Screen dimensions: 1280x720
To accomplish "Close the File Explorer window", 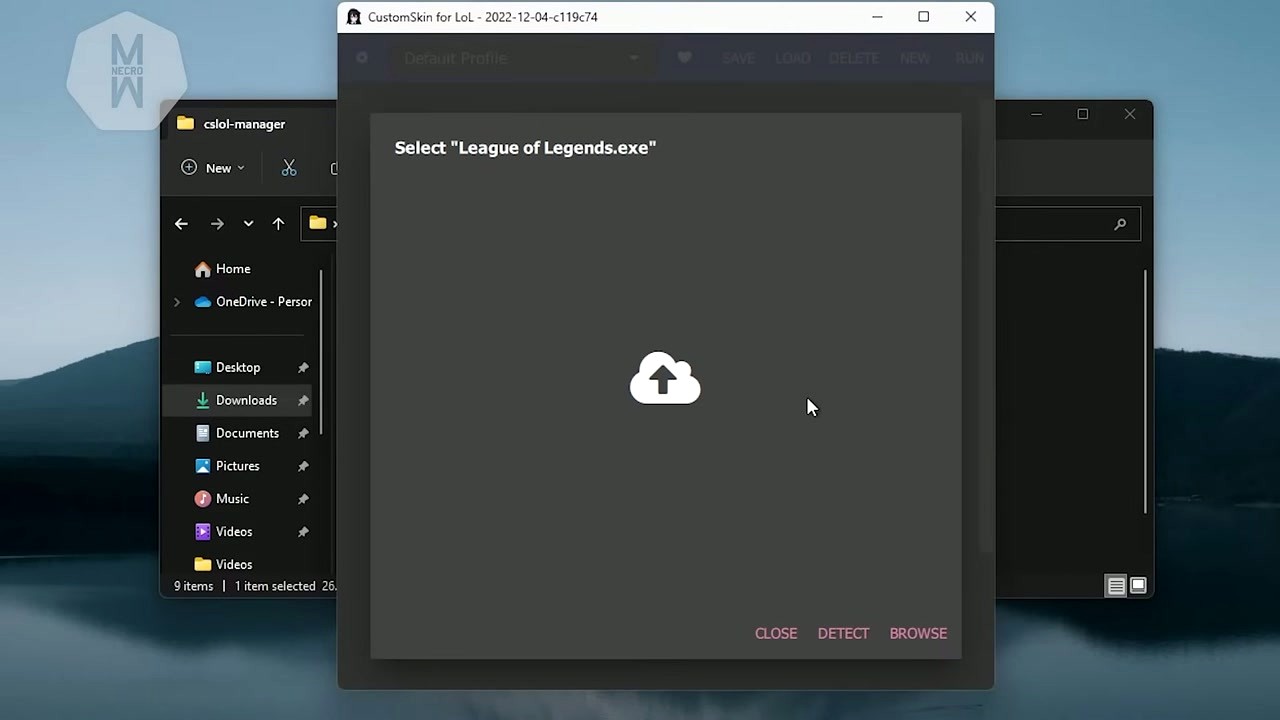I will [1130, 114].
